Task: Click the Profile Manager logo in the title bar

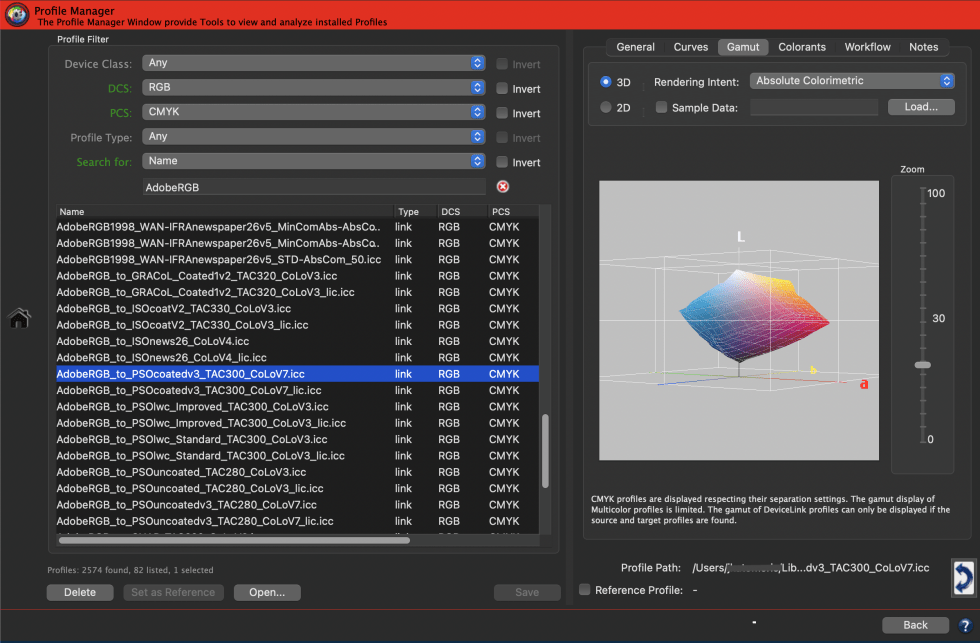Action: tap(16, 16)
